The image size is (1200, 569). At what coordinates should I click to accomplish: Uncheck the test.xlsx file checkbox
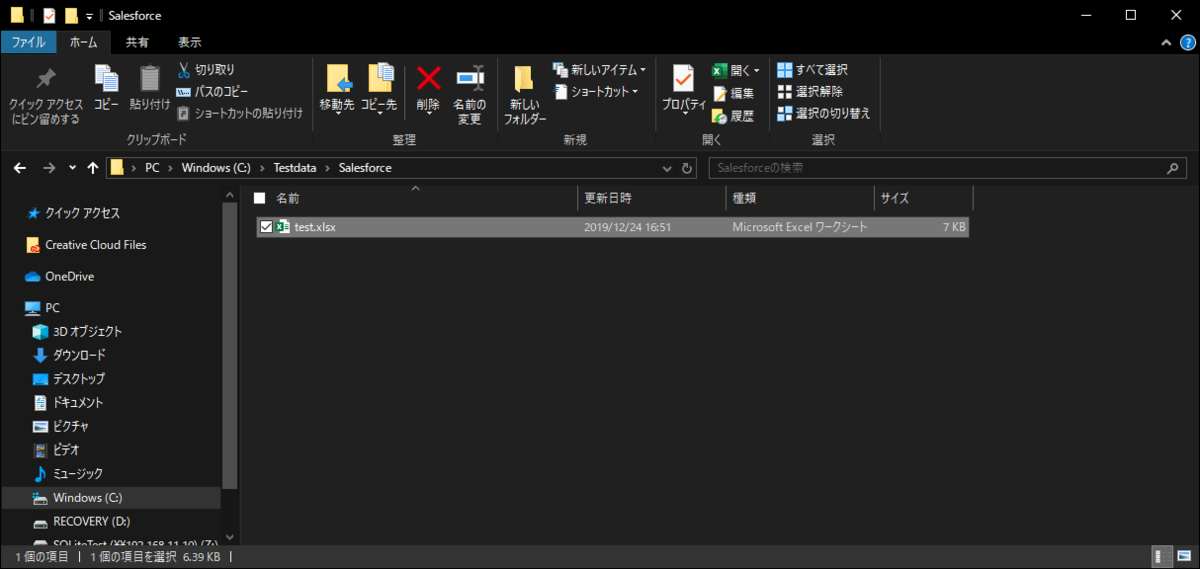(x=265, y=227)
